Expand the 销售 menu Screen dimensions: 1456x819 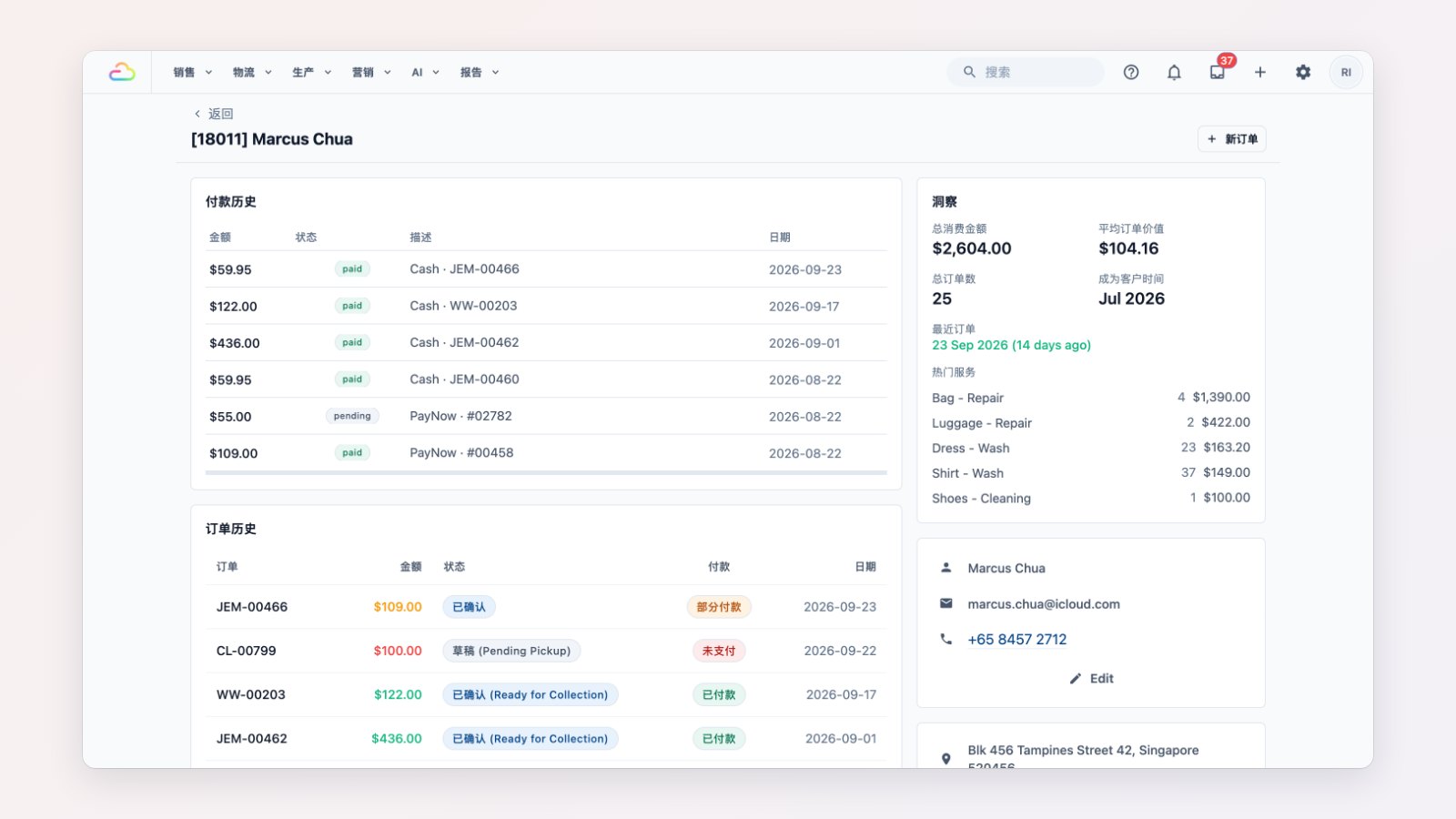(x=193, y=72)
